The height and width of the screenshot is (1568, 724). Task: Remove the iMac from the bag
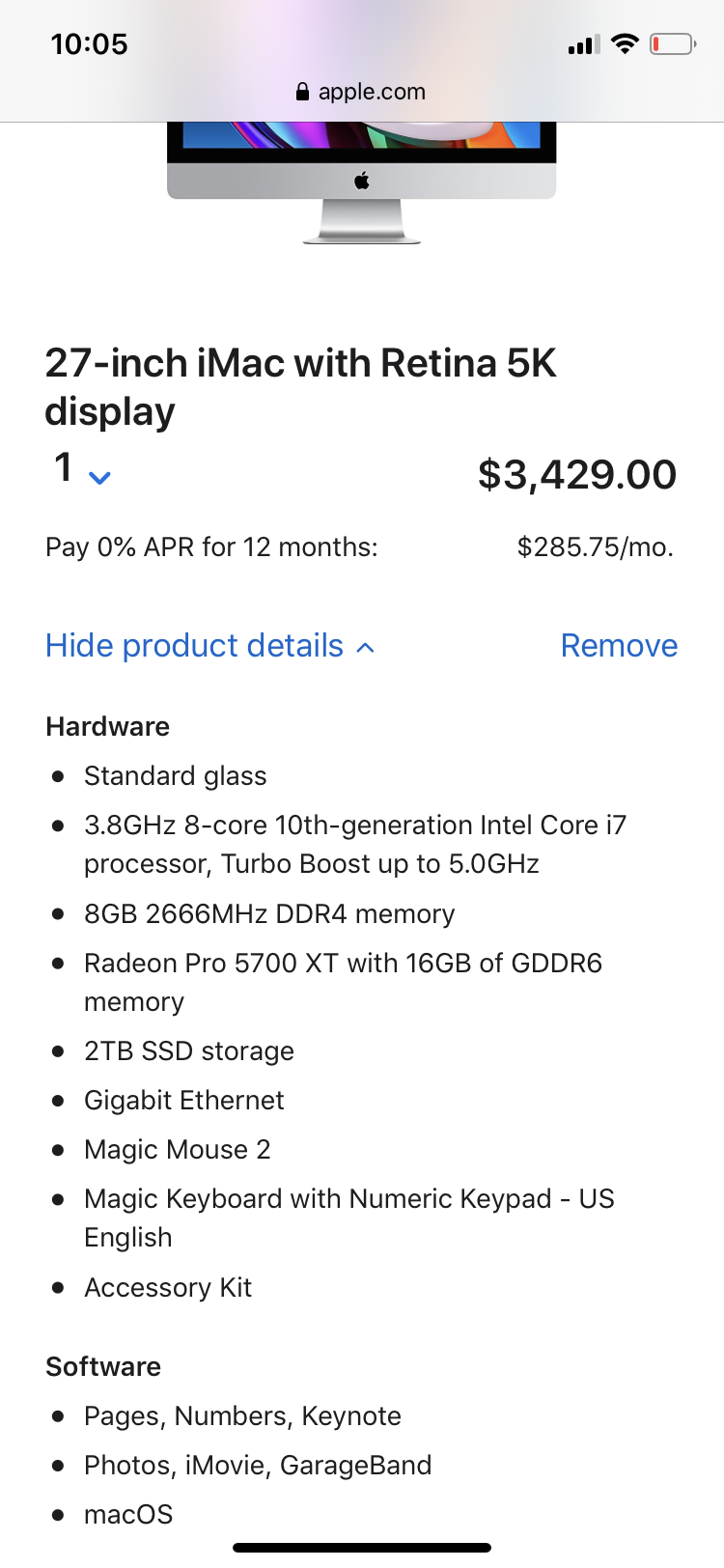click(619, 646)
